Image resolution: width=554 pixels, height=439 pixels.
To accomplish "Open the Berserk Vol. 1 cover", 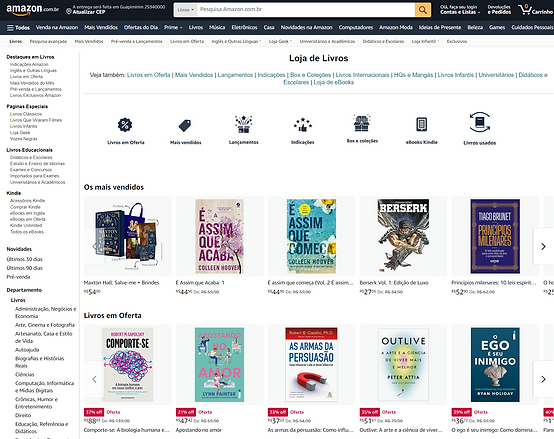I will (403, 236).
